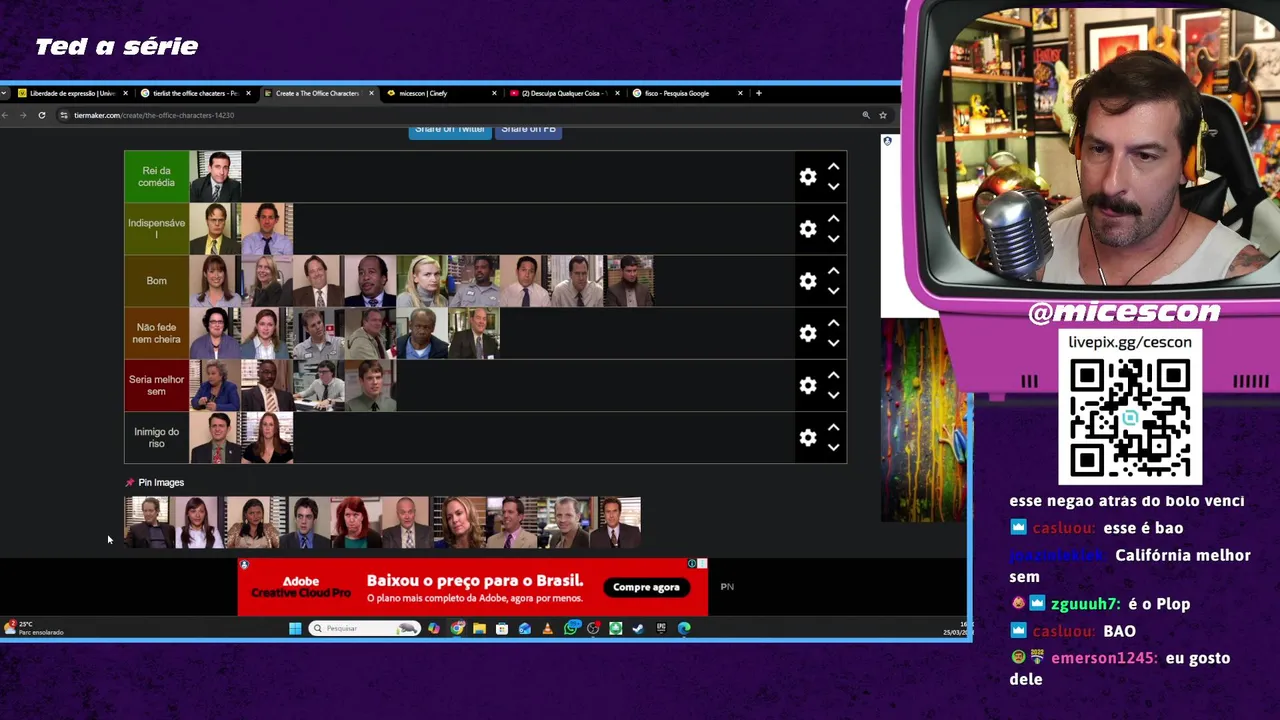Select Jim image in Indispensável row
The image size is (1280, 720).
click(x=267, y=229)
